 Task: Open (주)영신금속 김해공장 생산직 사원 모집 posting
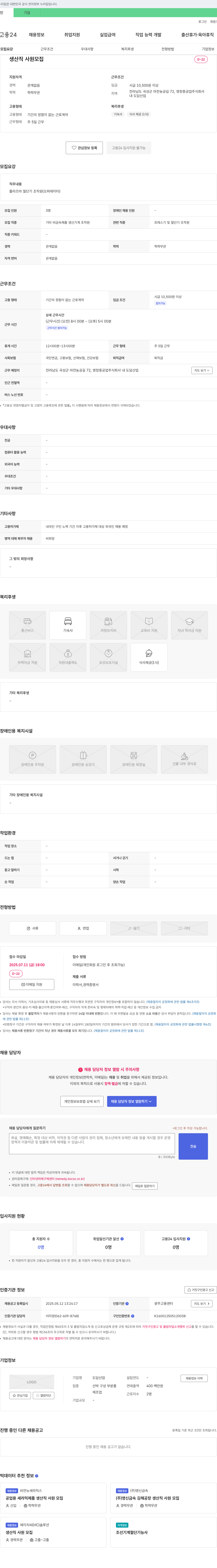(163, 1498)
